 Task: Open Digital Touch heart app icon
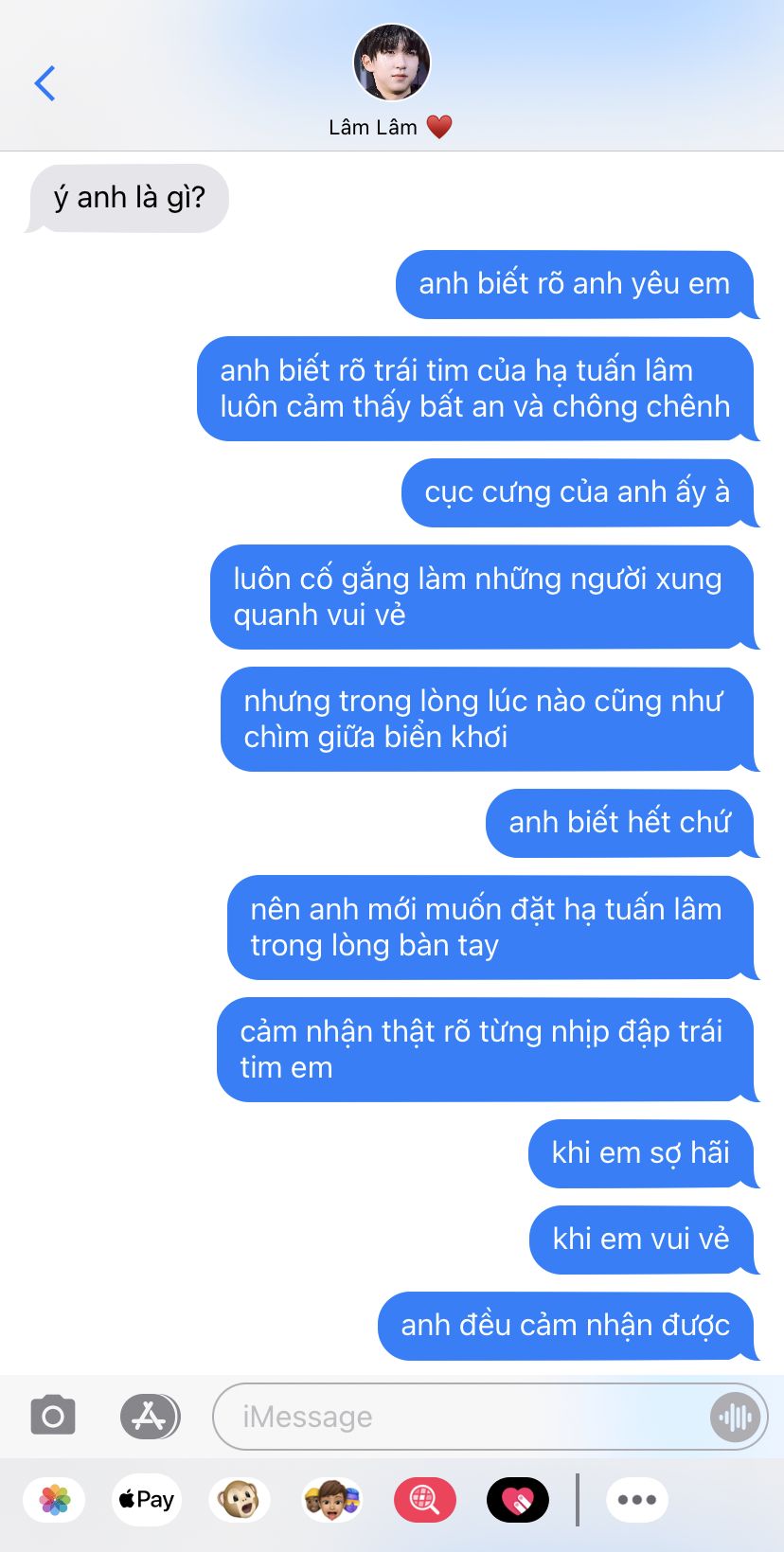(x=518, y=1500)
